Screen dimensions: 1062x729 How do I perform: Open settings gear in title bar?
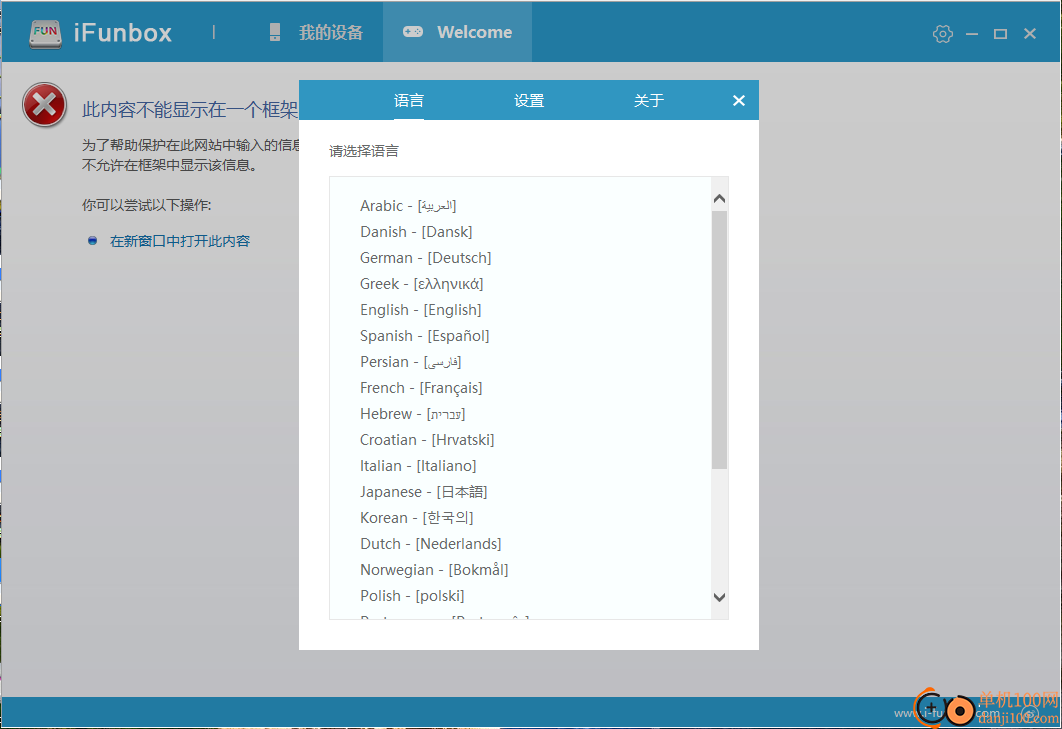[x=942, y=33]
